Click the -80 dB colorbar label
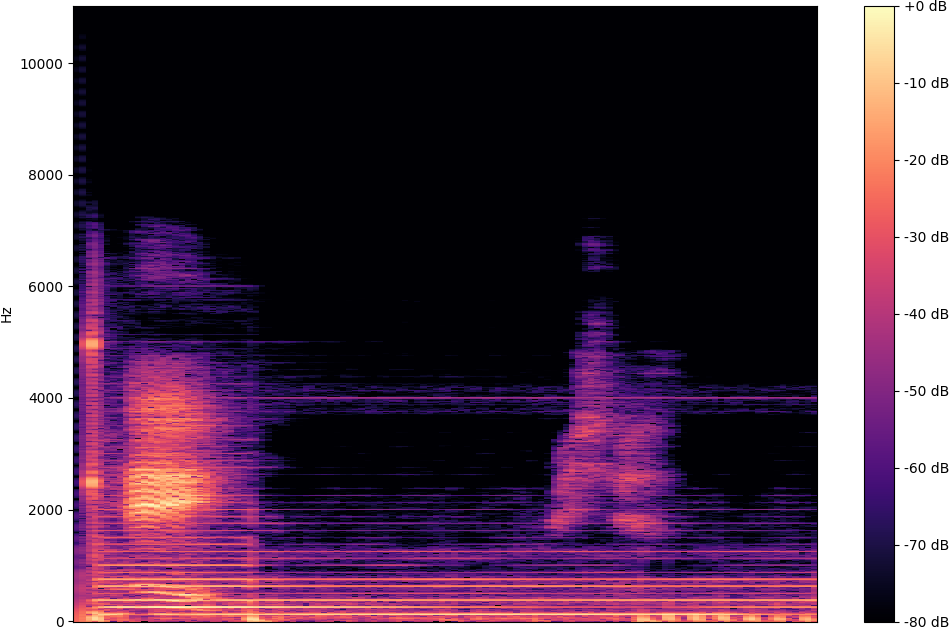The height and width of the screenshot is (630, 949). tap(926, 622)
